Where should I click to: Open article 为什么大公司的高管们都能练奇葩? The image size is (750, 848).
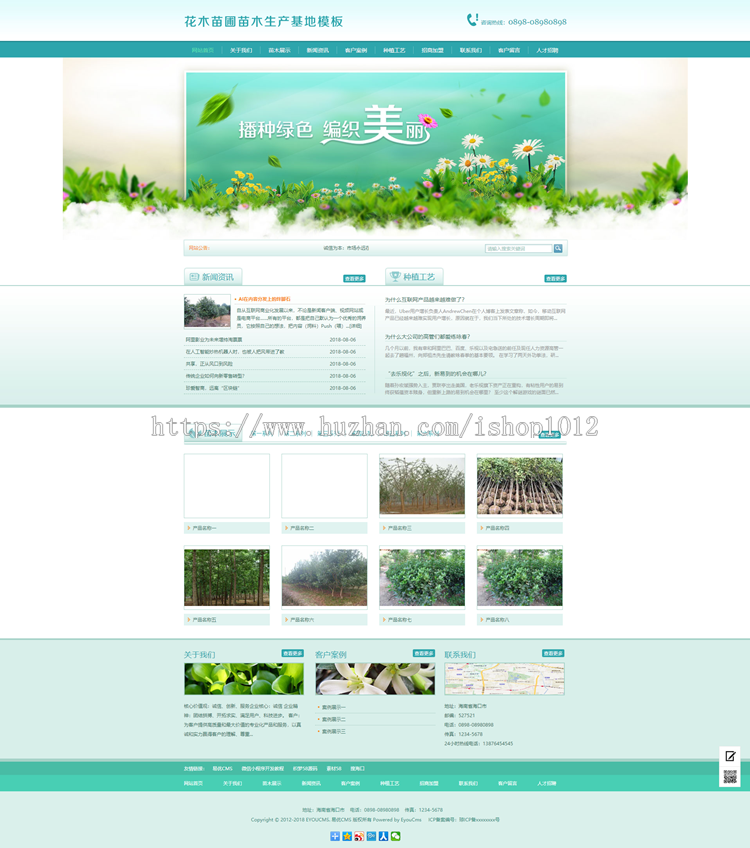point(428,336)
